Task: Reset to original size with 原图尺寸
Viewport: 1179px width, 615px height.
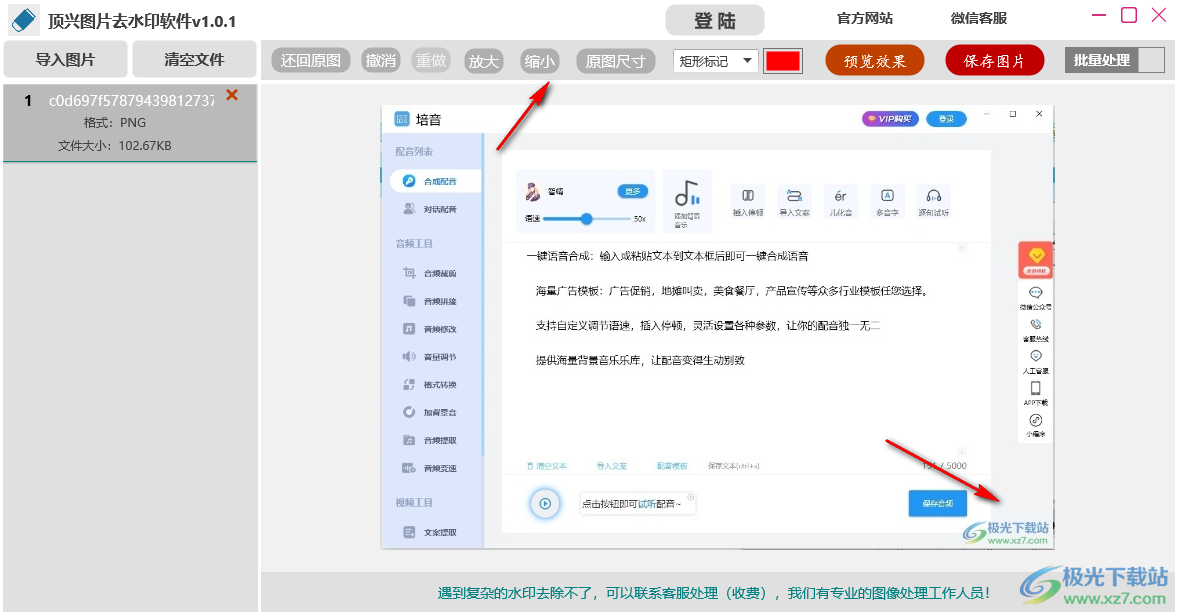Action: [615, 61]
